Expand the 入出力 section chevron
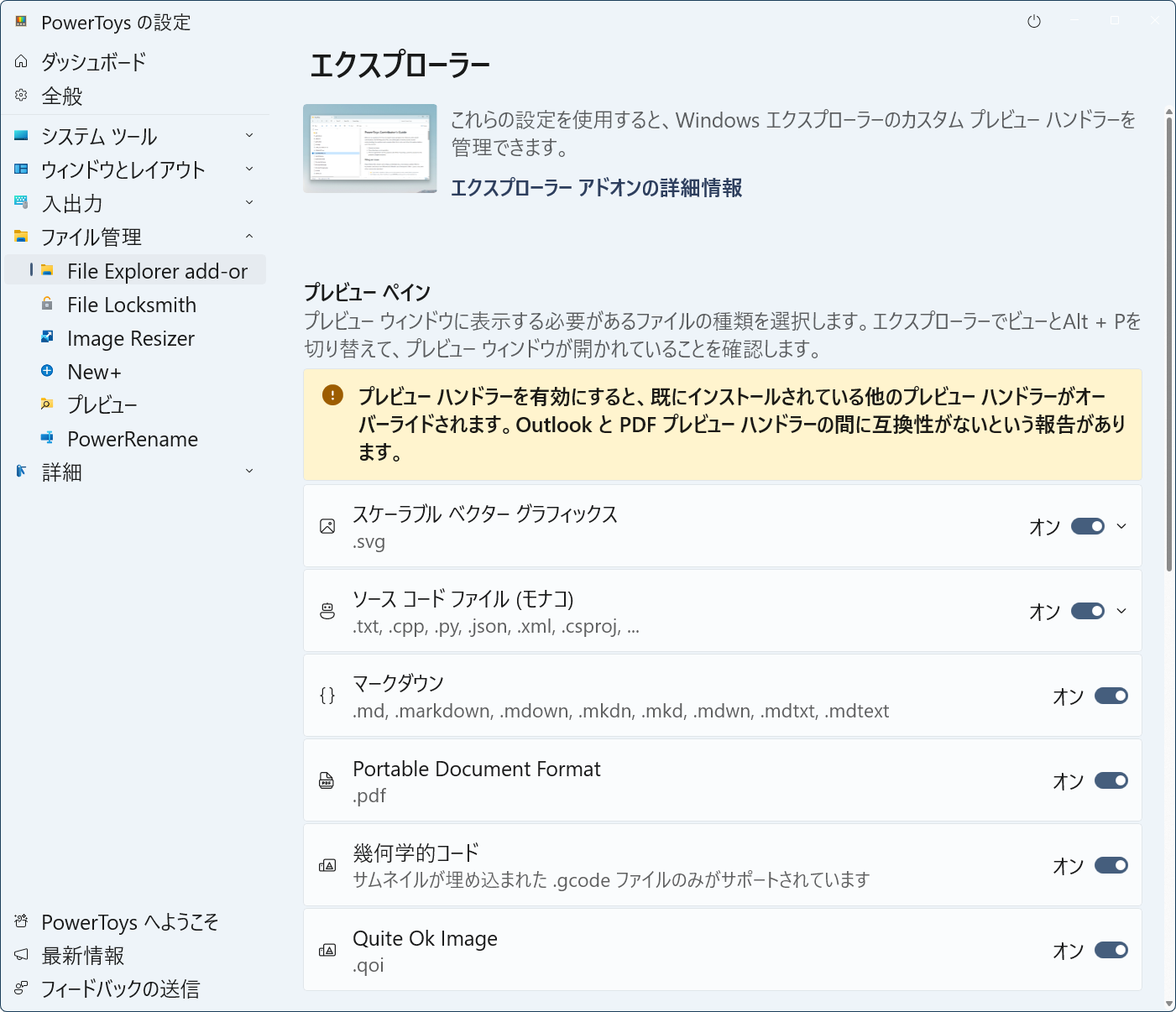The image size is (1176, 1012). click(249, 202)
